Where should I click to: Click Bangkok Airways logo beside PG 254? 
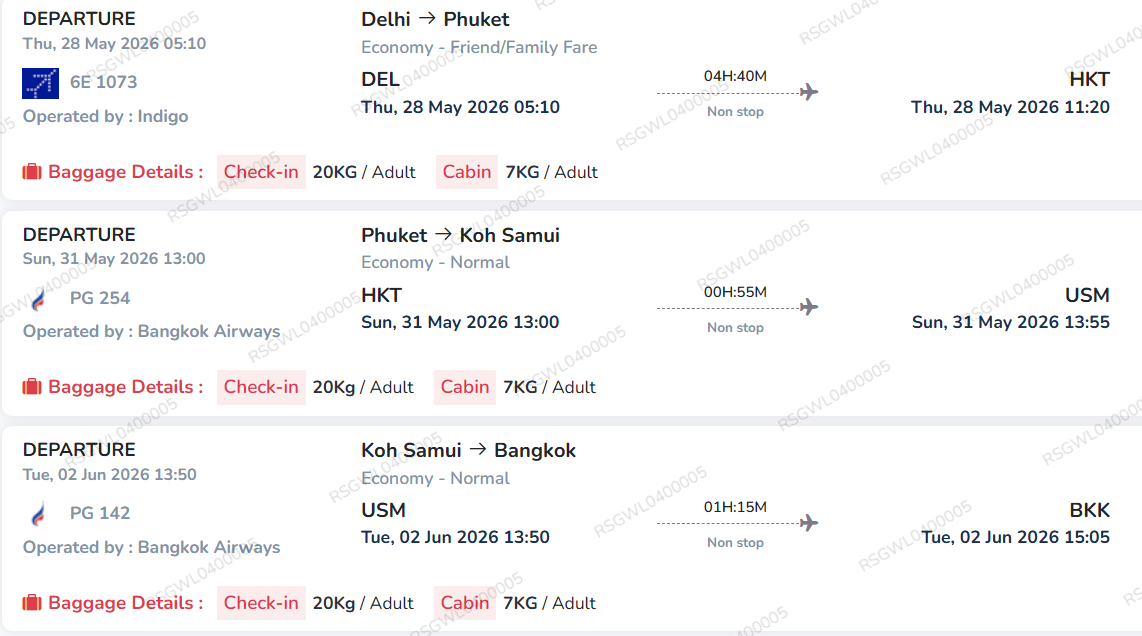point(39,298)
